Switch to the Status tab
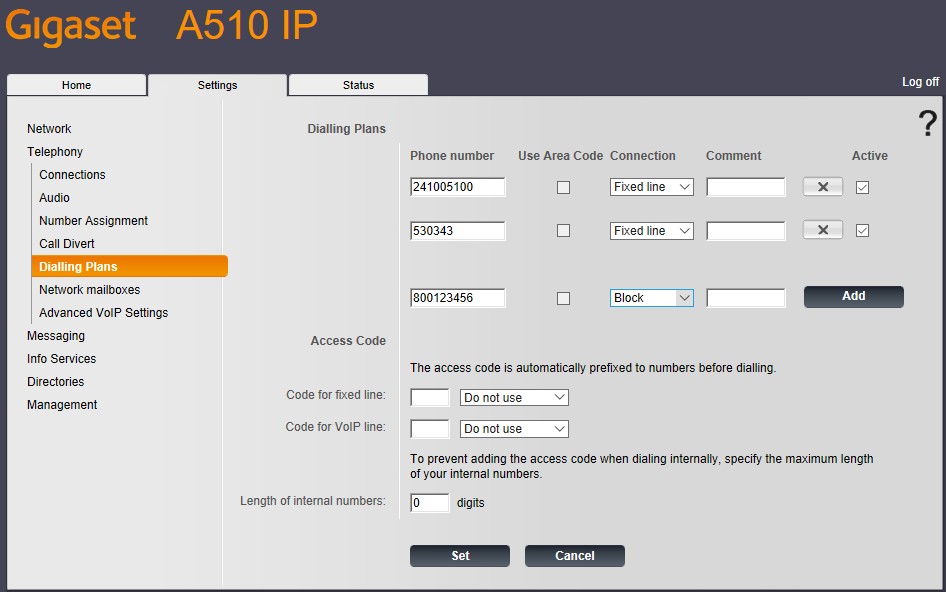The width and height of the screenshot is (946, 592). tap(358, 85)
